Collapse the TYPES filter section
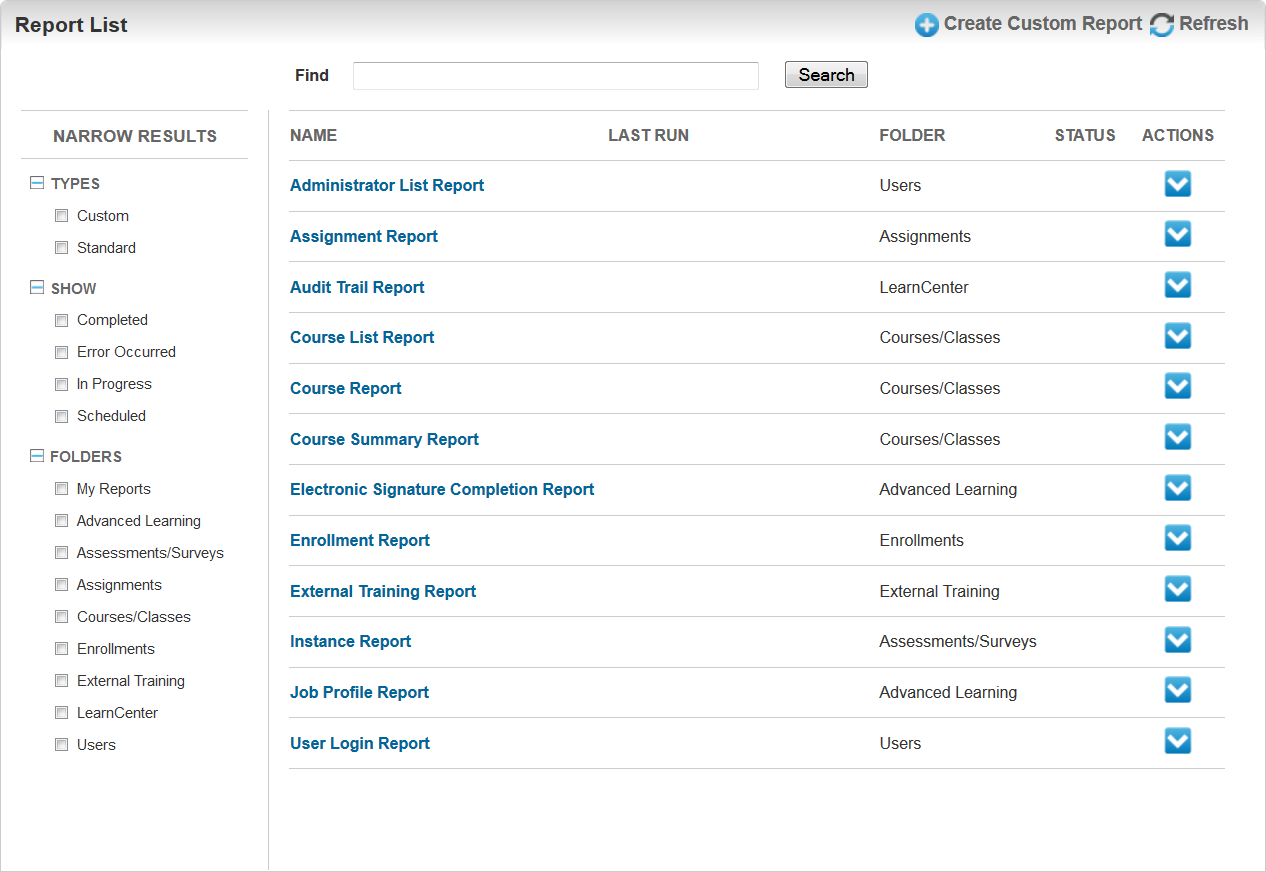This screenshot has height=872, width=1266. point(37,183)
